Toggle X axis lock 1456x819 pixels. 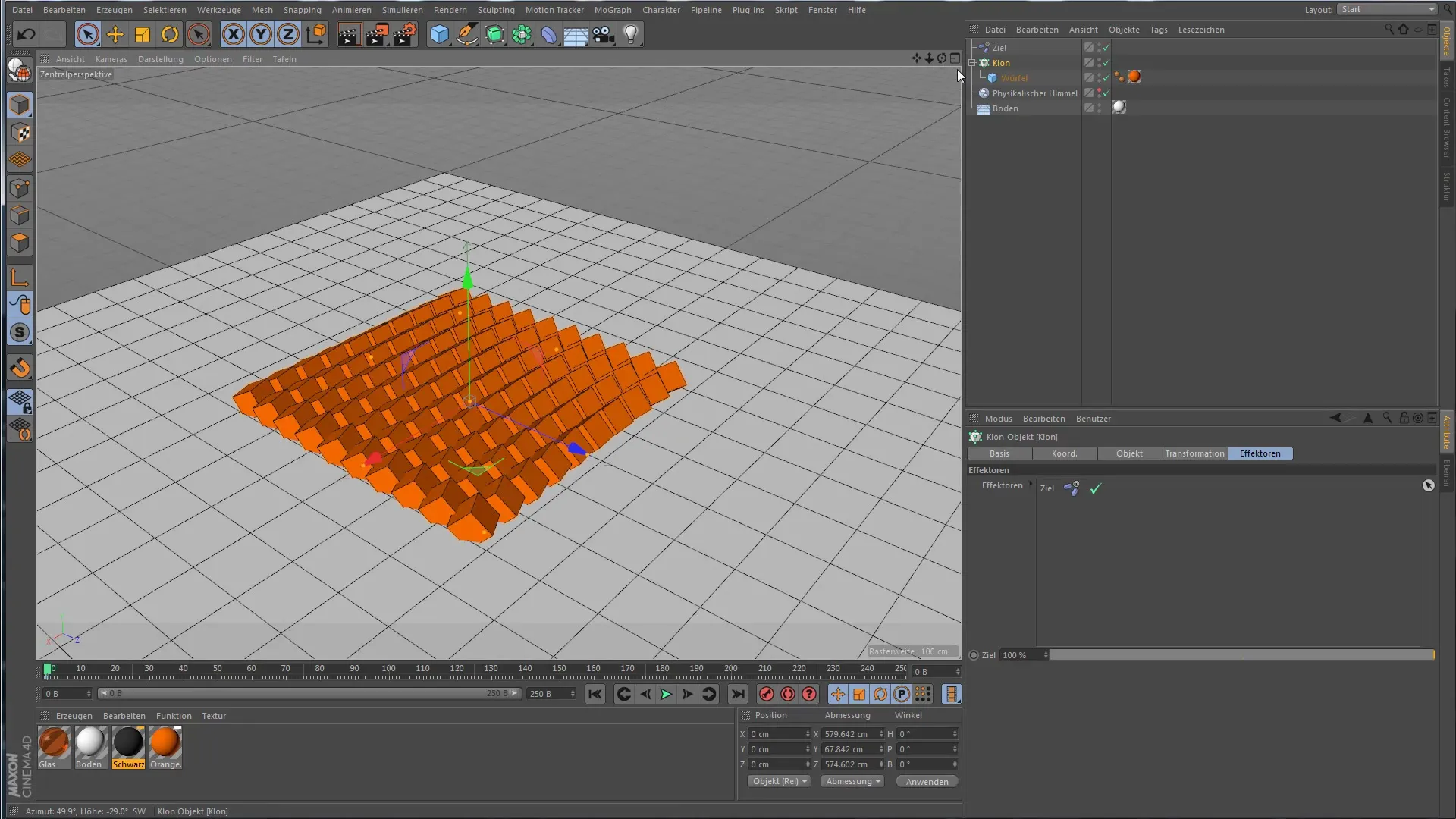pyautogui.click(x=234, y=34)
